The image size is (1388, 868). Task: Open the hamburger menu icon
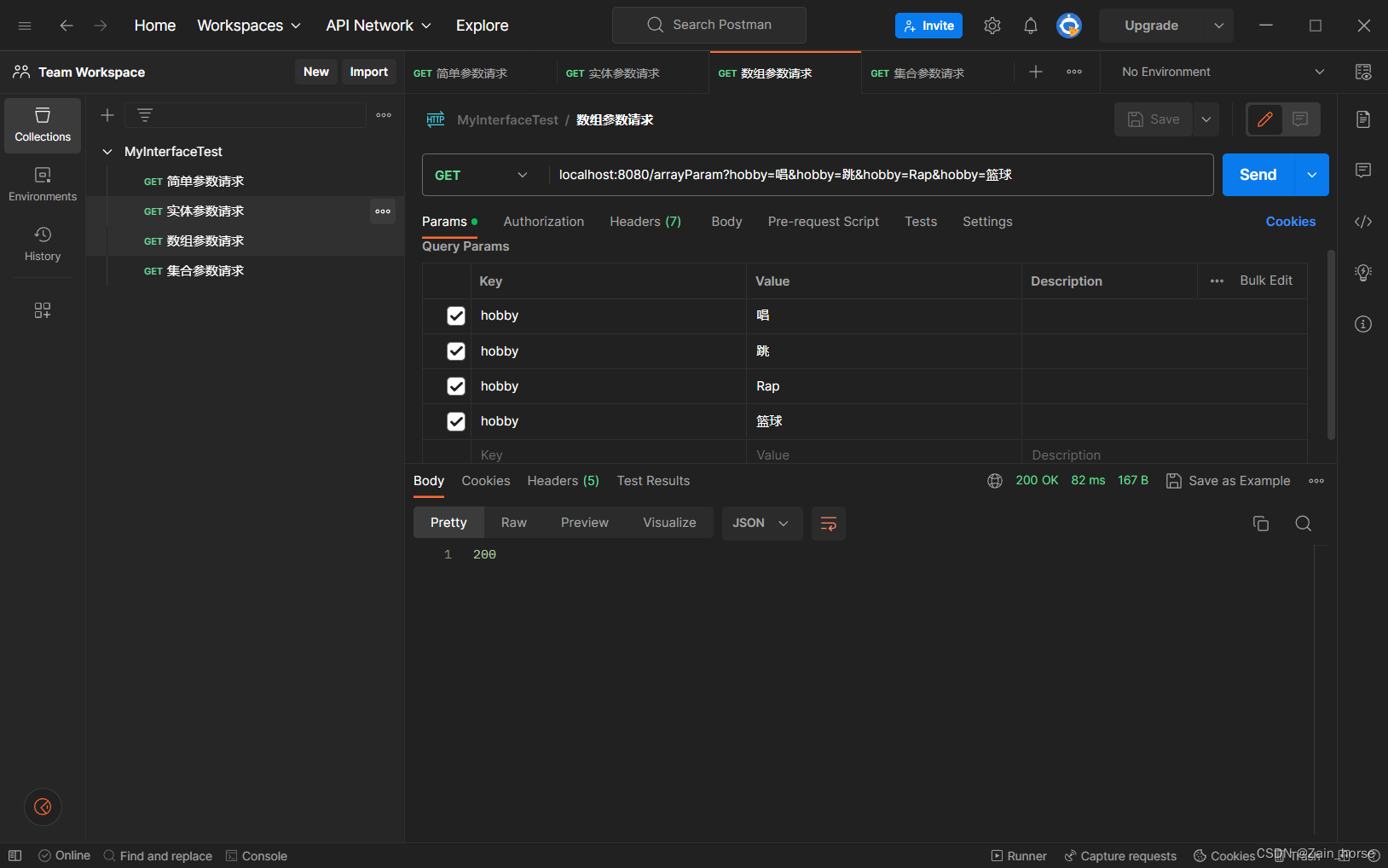[x=25, y=26]
